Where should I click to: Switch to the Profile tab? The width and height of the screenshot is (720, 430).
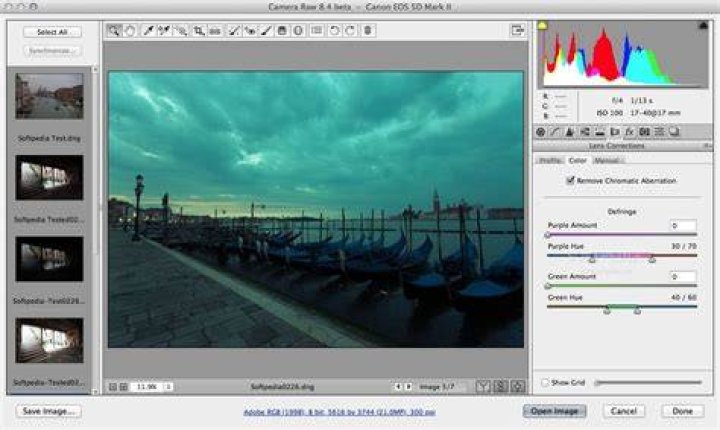(x=550, y=160)
